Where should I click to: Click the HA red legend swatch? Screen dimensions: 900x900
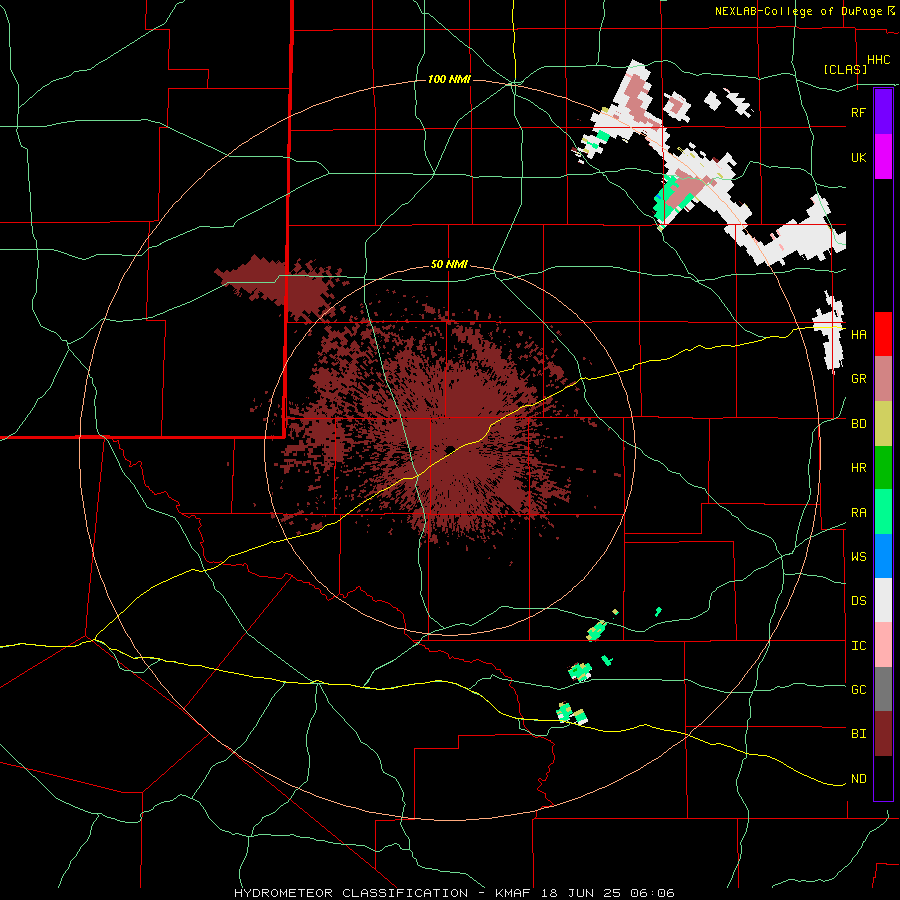tap(883, 334)
